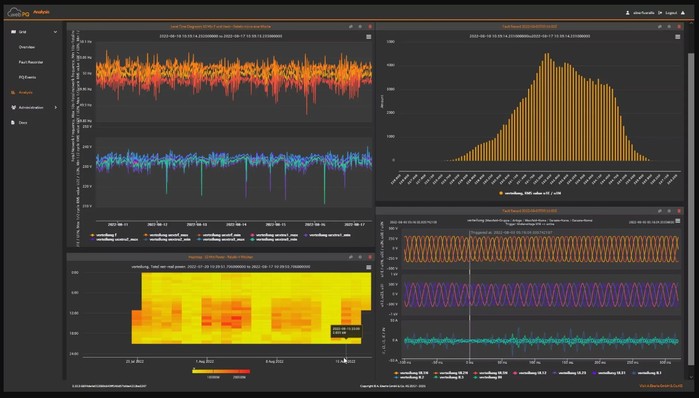
Task: Edit the Level-Time Diagram panel via pencil icon
Action: (x=351, y=26)
